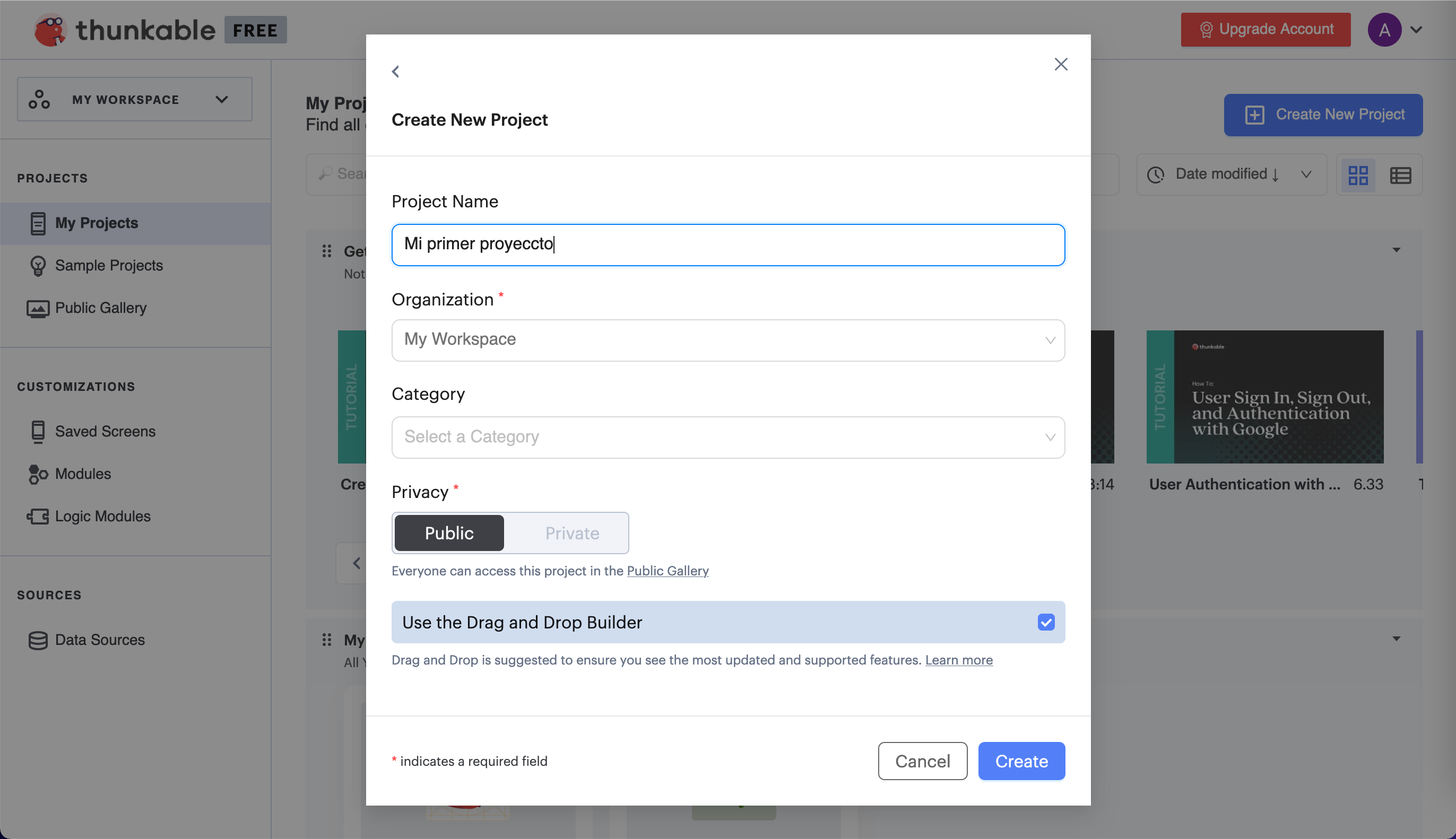1456x839 pixels.
Task: Open the My Workspace switcher dropdown
Action: [x=134, y=99]
